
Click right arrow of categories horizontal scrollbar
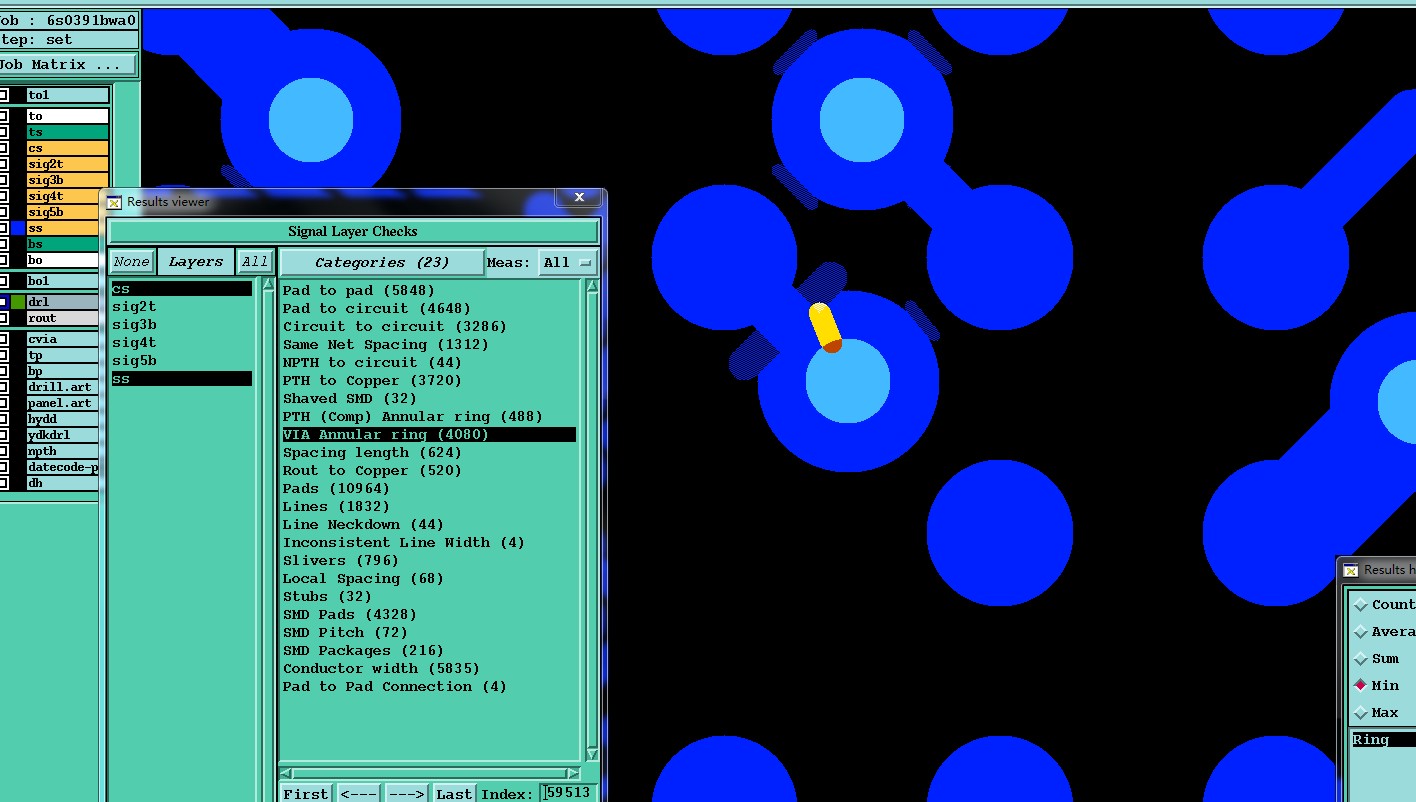coord(573,773)
